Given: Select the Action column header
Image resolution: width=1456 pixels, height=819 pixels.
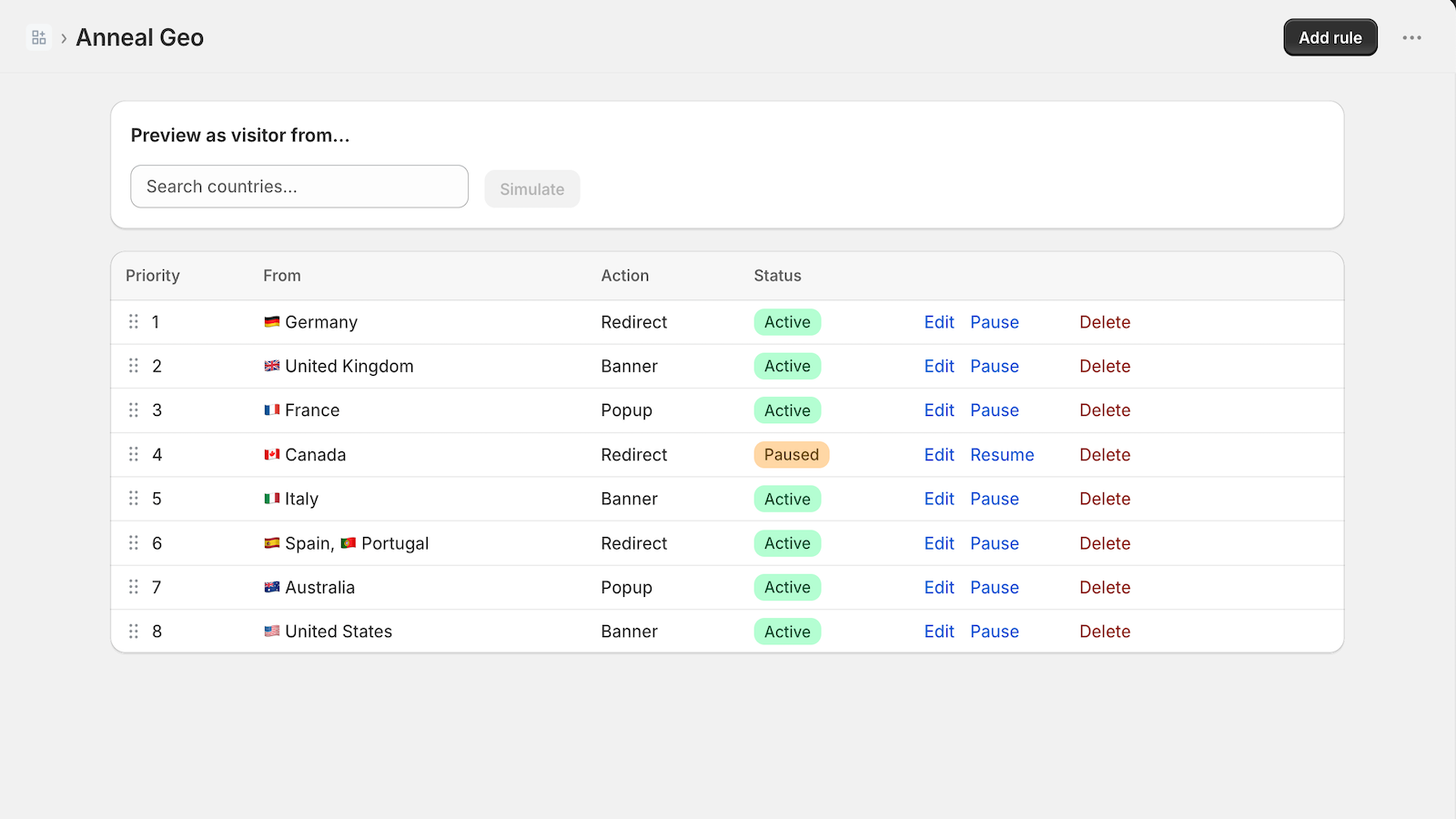Looking at the screenshot, I should (625, 276).
